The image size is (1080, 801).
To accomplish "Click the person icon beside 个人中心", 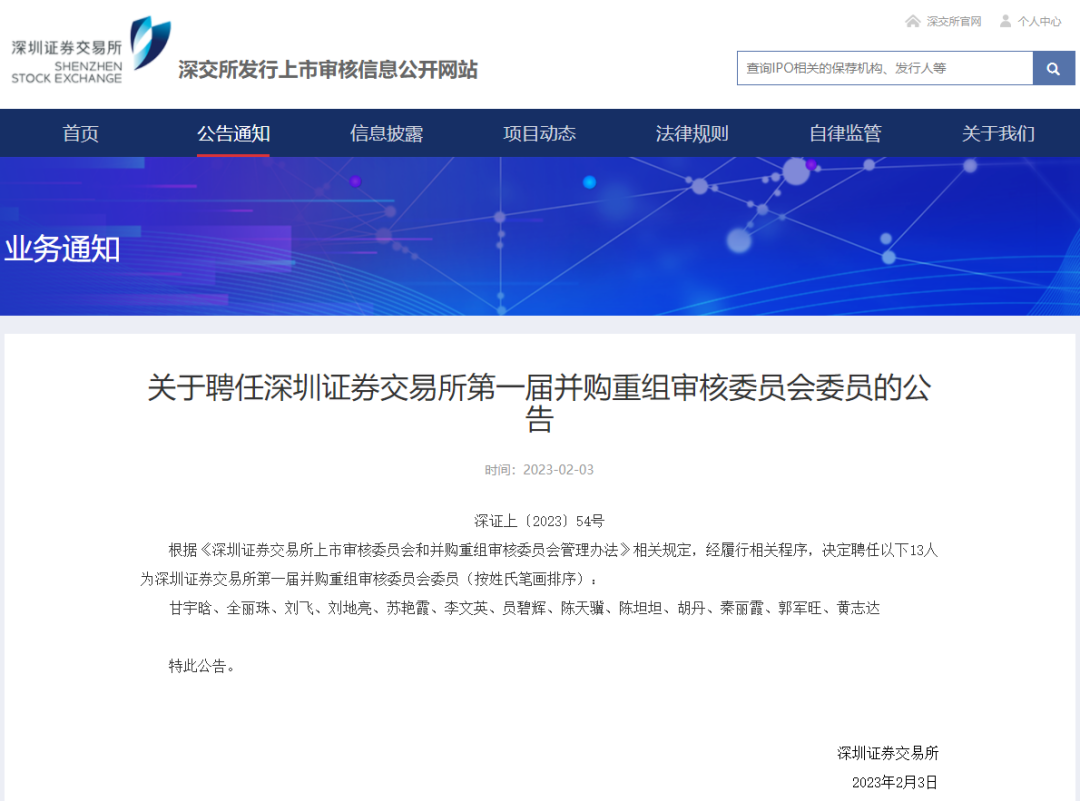I will click(1006, 21).
